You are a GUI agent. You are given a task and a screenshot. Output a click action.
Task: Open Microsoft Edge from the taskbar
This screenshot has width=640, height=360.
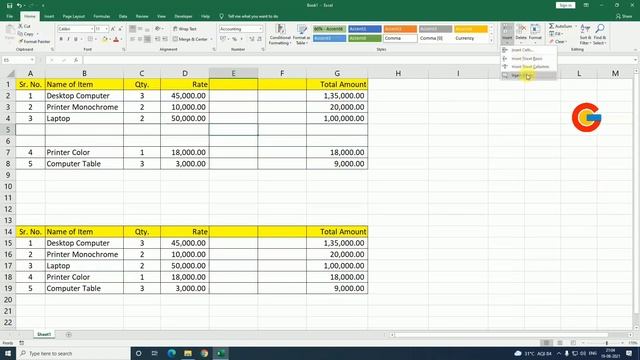click(x=171, y=353)
